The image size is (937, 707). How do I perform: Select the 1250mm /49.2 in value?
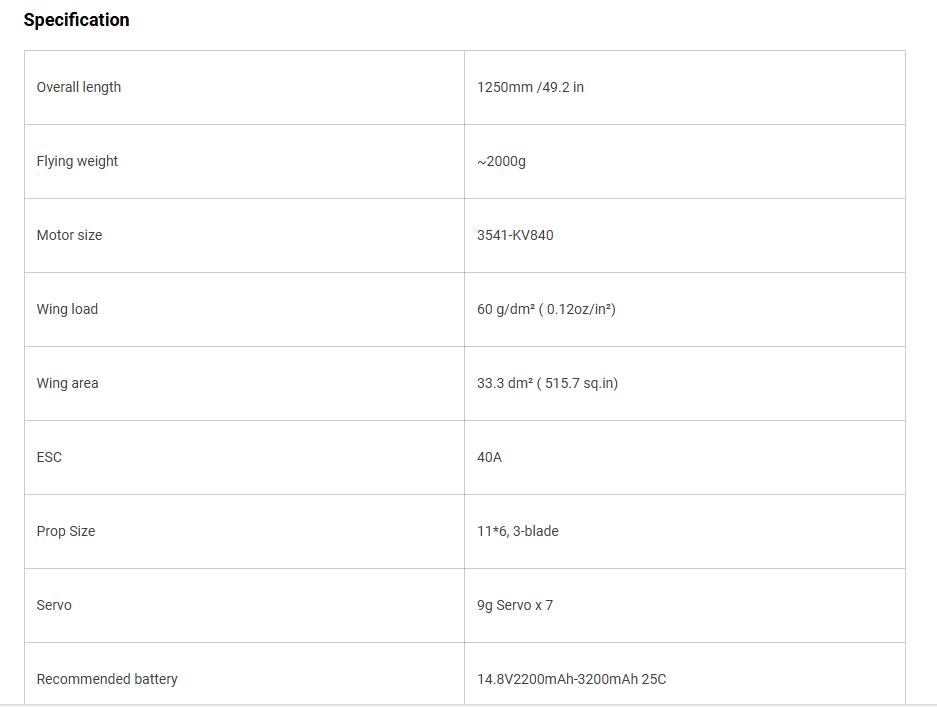pyautogui.click(x=530, y=87)
